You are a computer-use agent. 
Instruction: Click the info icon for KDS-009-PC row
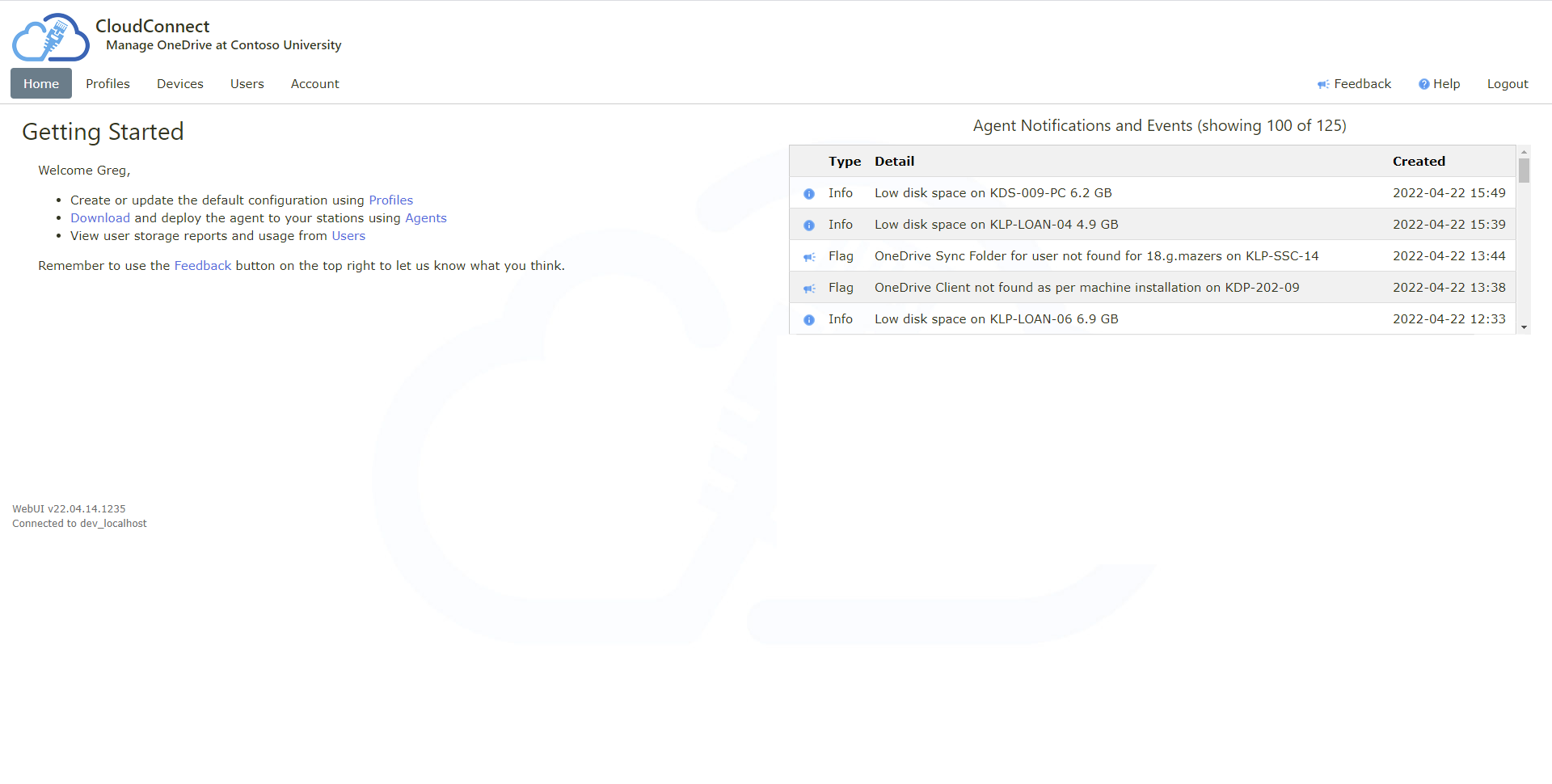808,194
